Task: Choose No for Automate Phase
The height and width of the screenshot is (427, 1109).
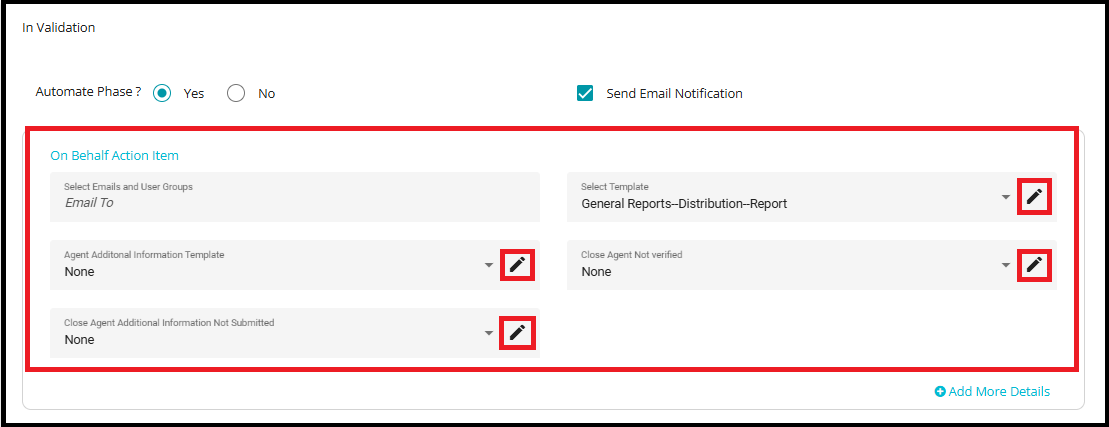Action: (236, 93)
